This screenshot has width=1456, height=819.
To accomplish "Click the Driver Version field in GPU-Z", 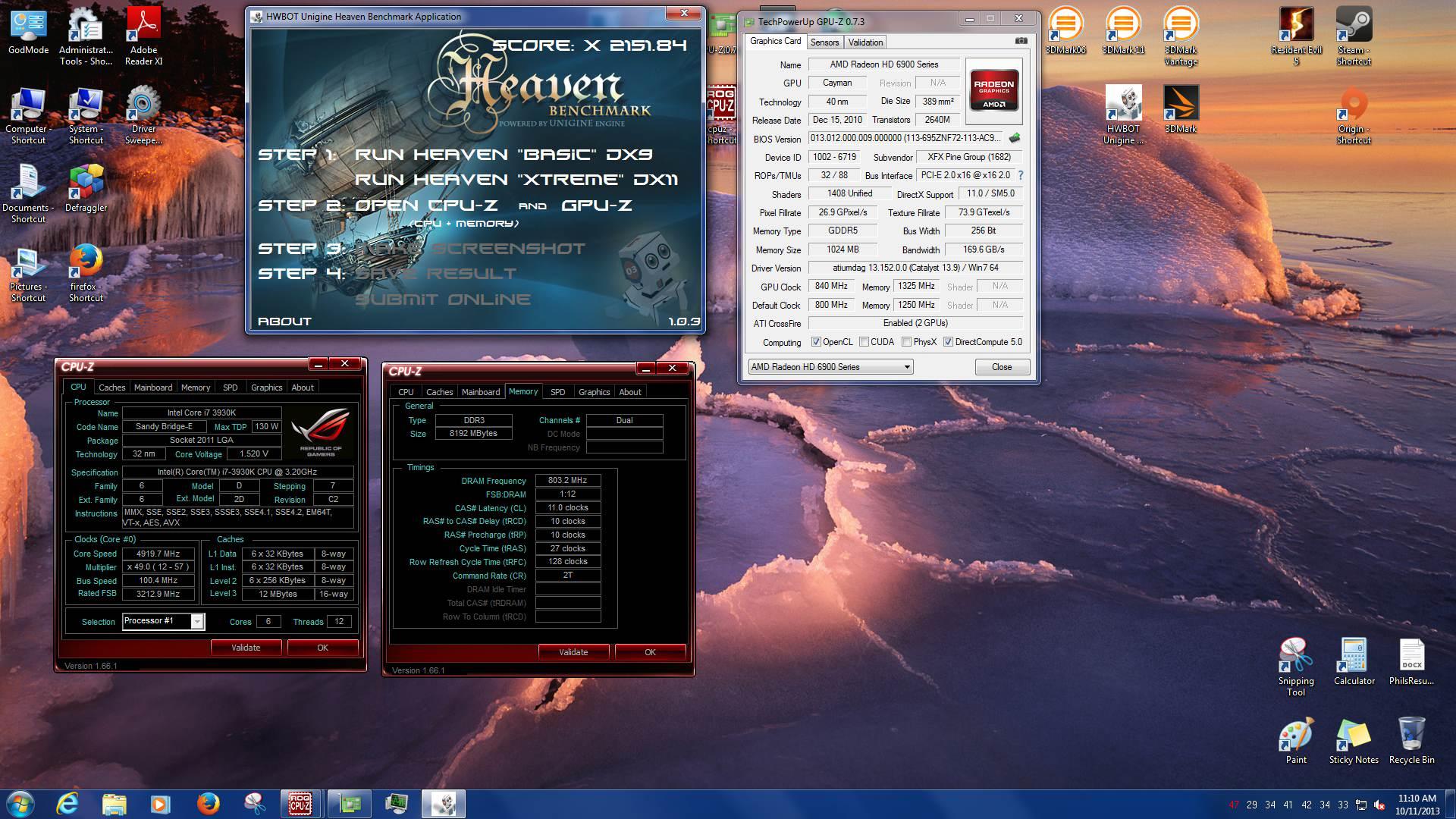I will [x=915, y=268].
